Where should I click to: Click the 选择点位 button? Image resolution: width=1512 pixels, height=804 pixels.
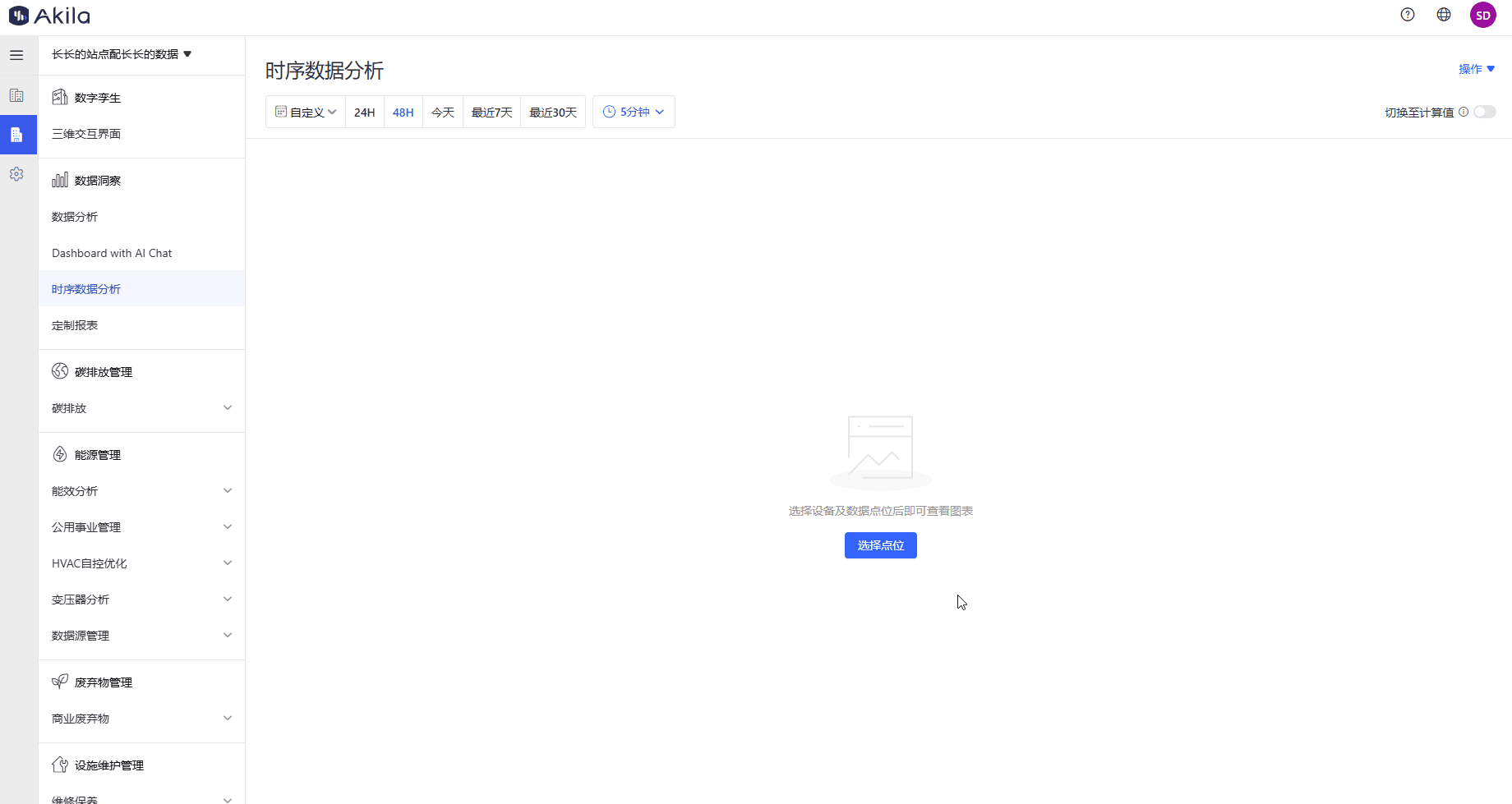click(x=881, y=545)
